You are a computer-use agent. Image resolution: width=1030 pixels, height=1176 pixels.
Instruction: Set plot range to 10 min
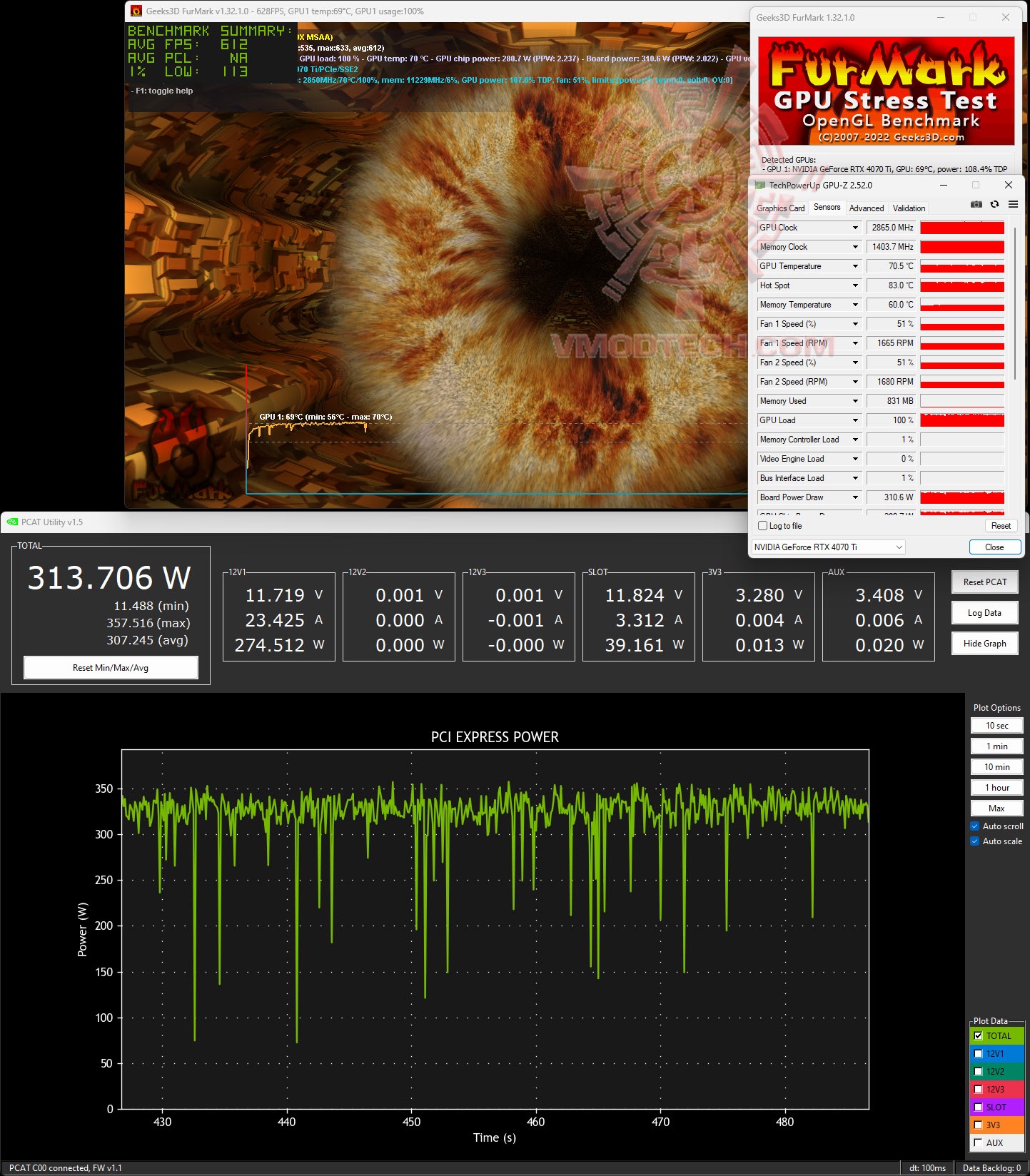[997, 767]
